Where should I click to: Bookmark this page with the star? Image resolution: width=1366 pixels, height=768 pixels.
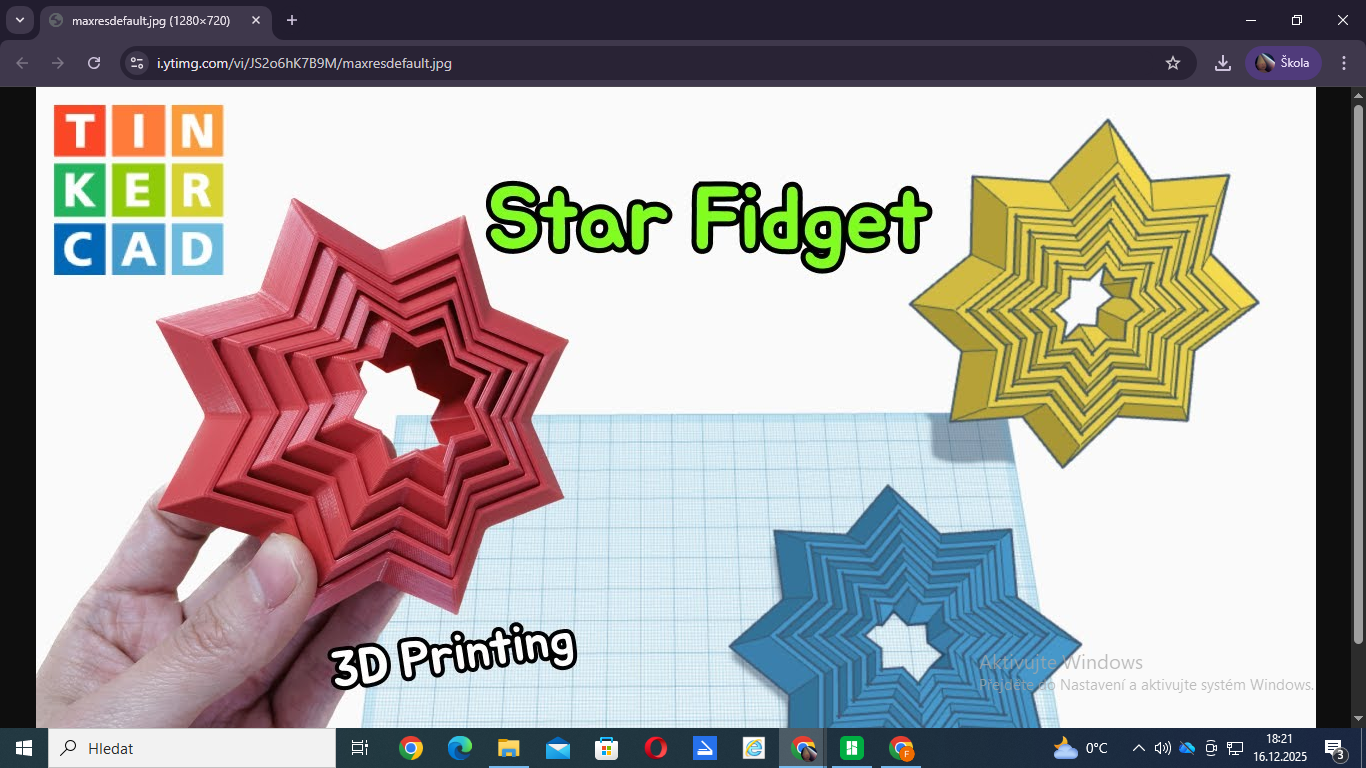point(1173,63)
